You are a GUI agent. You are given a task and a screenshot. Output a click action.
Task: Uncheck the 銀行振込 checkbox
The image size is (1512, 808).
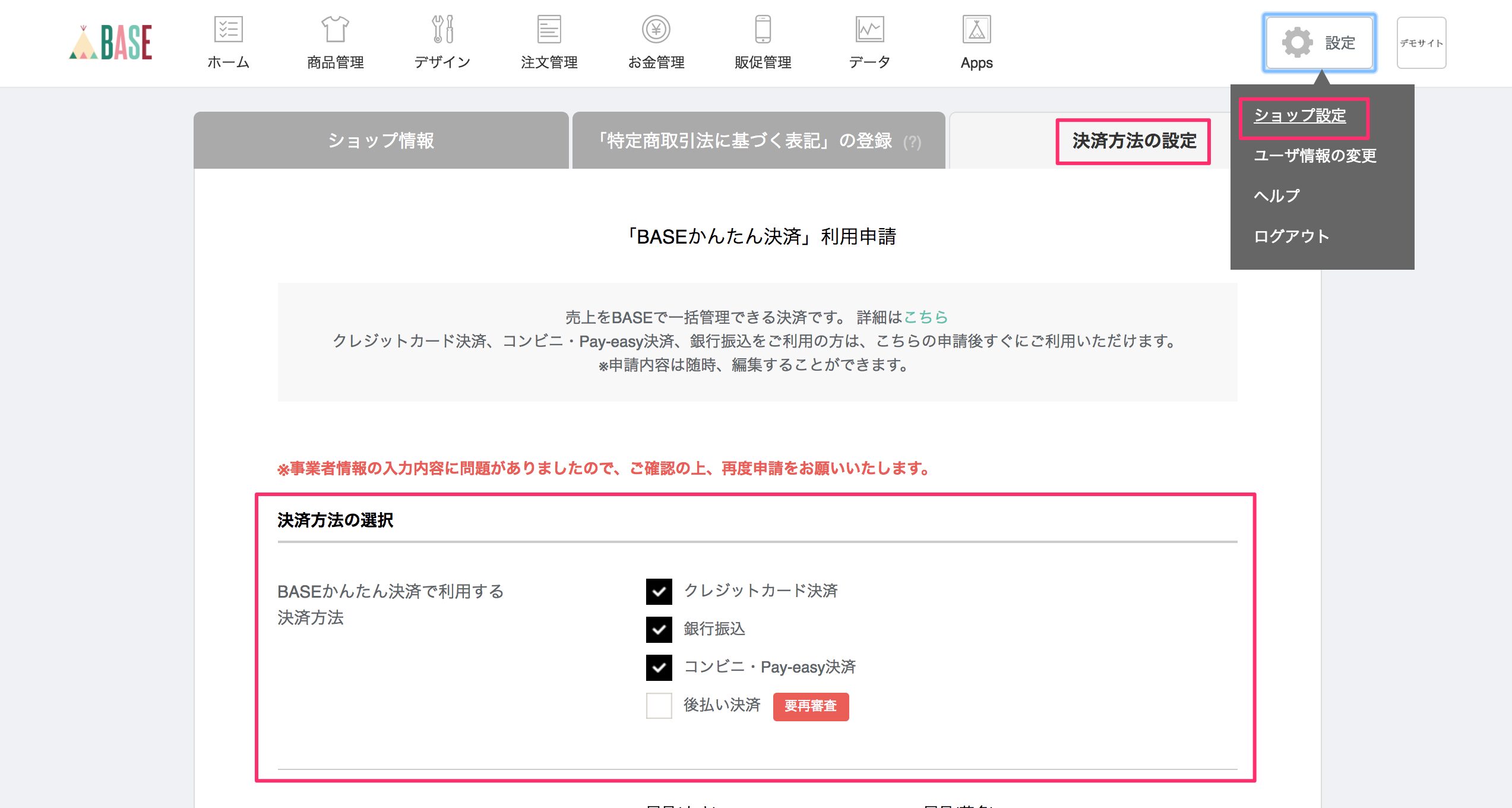pos(659,629)
